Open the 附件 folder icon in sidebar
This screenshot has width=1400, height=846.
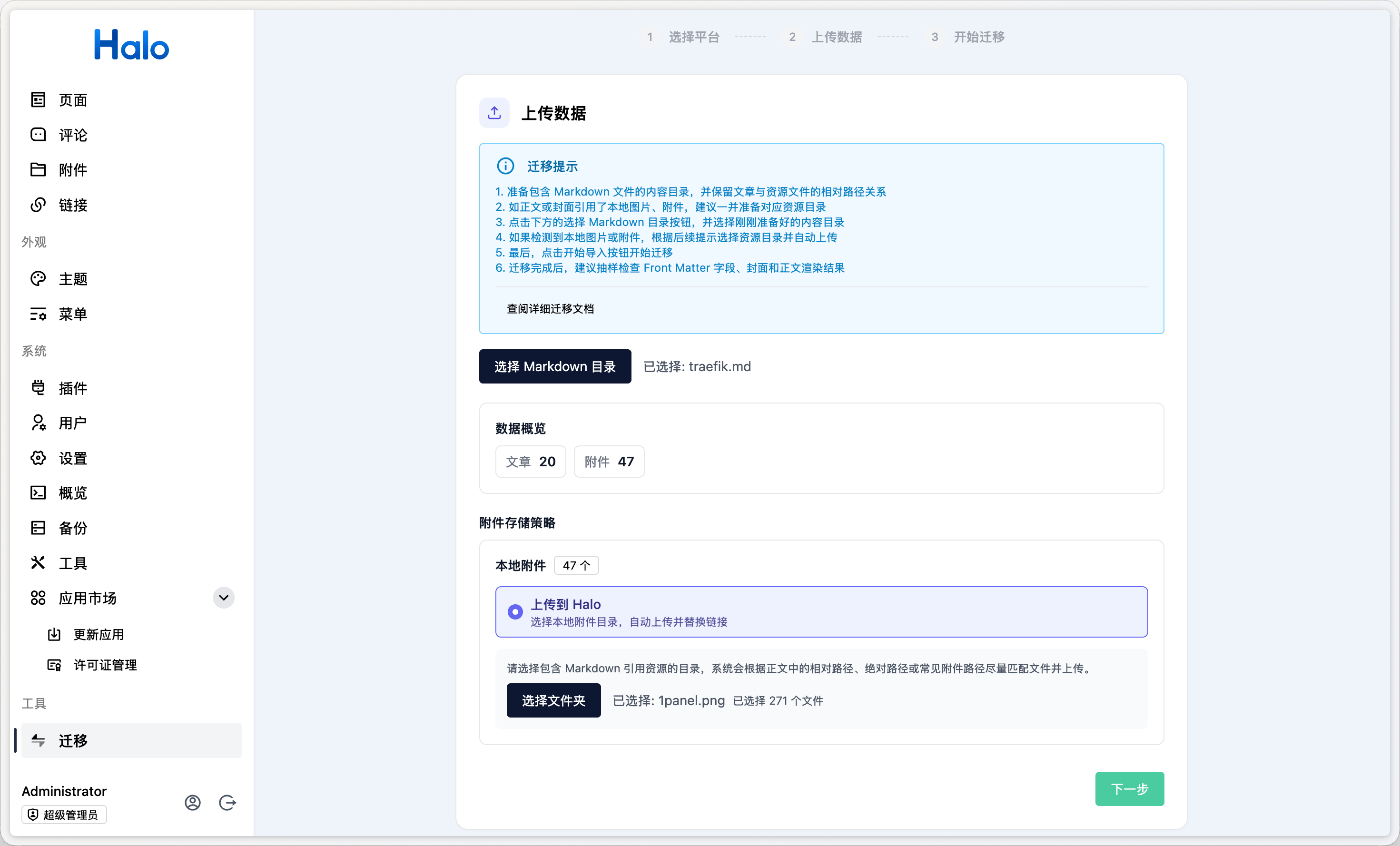38,169
